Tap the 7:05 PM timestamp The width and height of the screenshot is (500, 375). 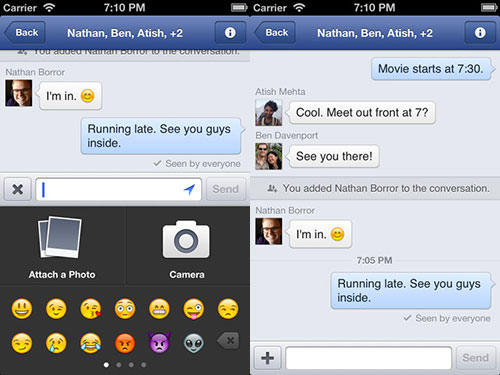[374, 260]
